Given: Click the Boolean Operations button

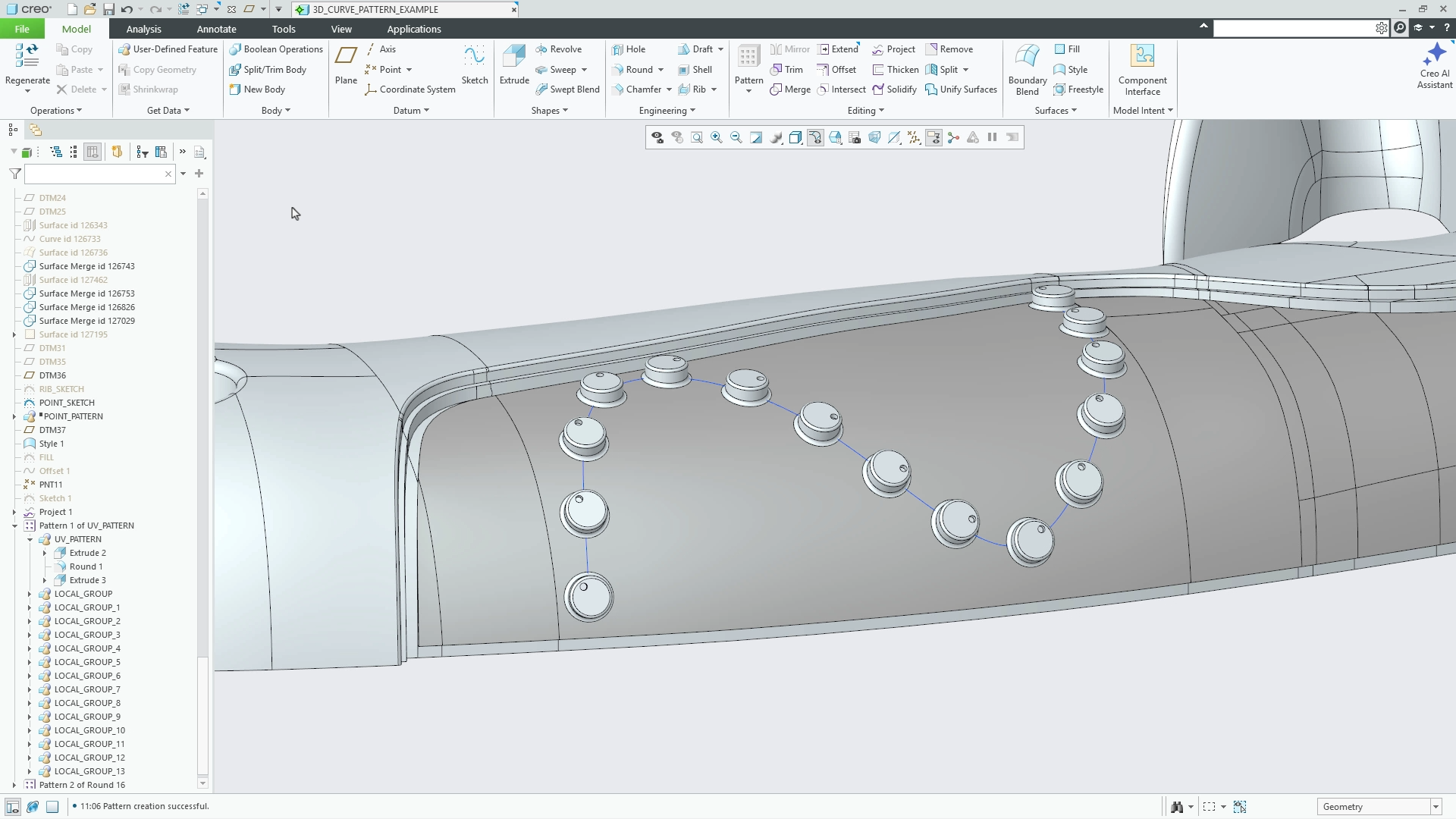Looking at the screenshot, I should [276, 49].
